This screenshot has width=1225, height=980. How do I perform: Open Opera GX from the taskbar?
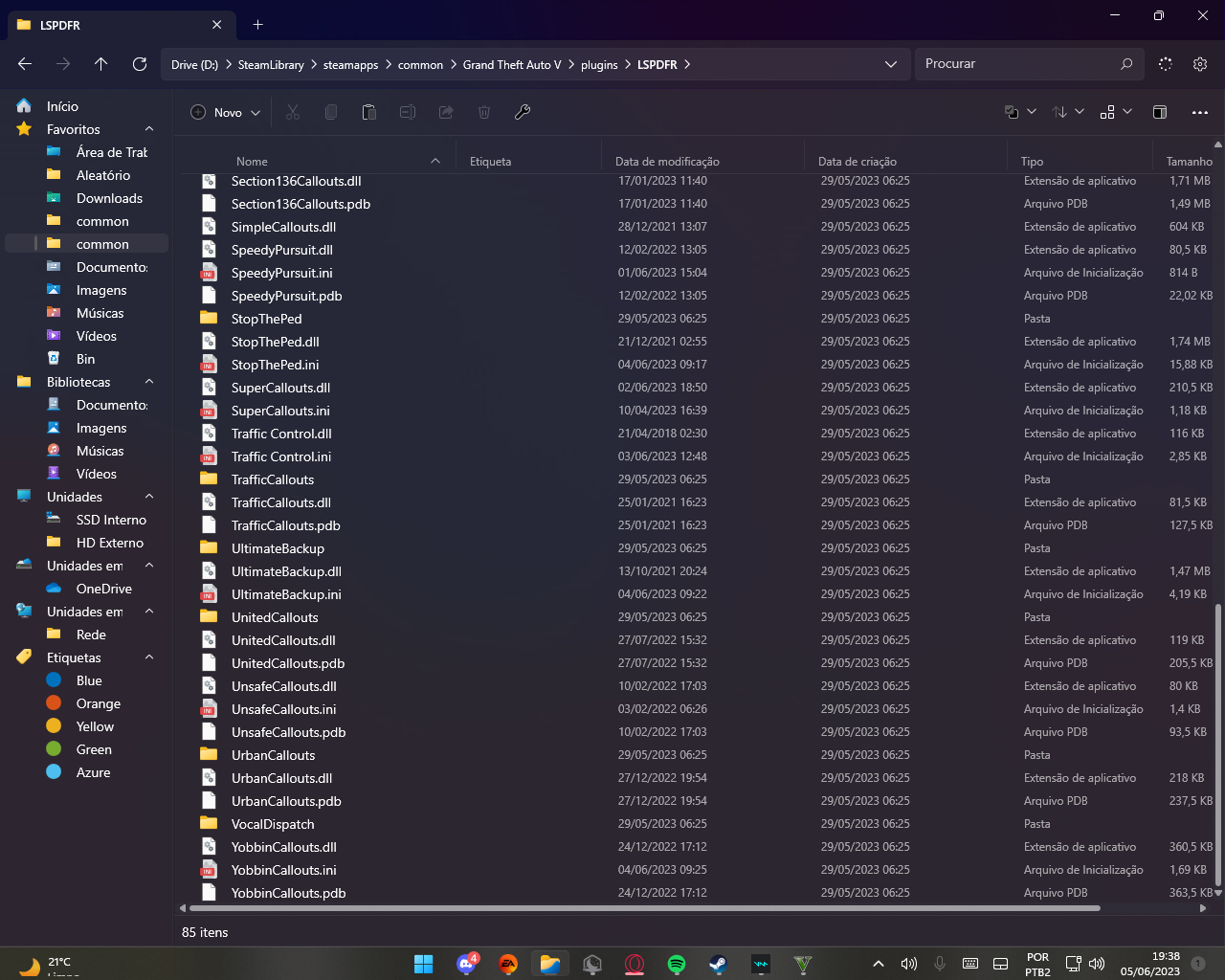635,964
